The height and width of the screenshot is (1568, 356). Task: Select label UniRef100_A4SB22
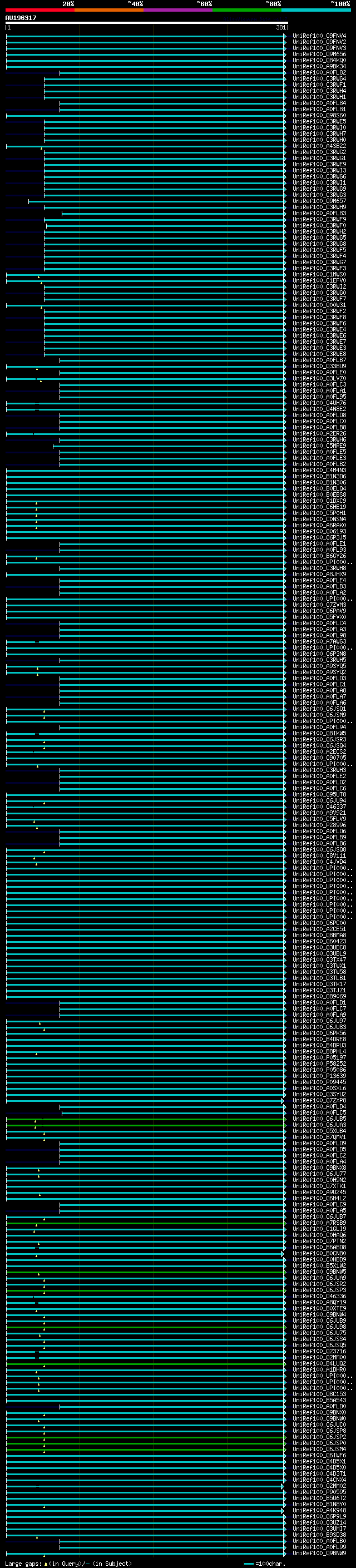click(319, 146)
